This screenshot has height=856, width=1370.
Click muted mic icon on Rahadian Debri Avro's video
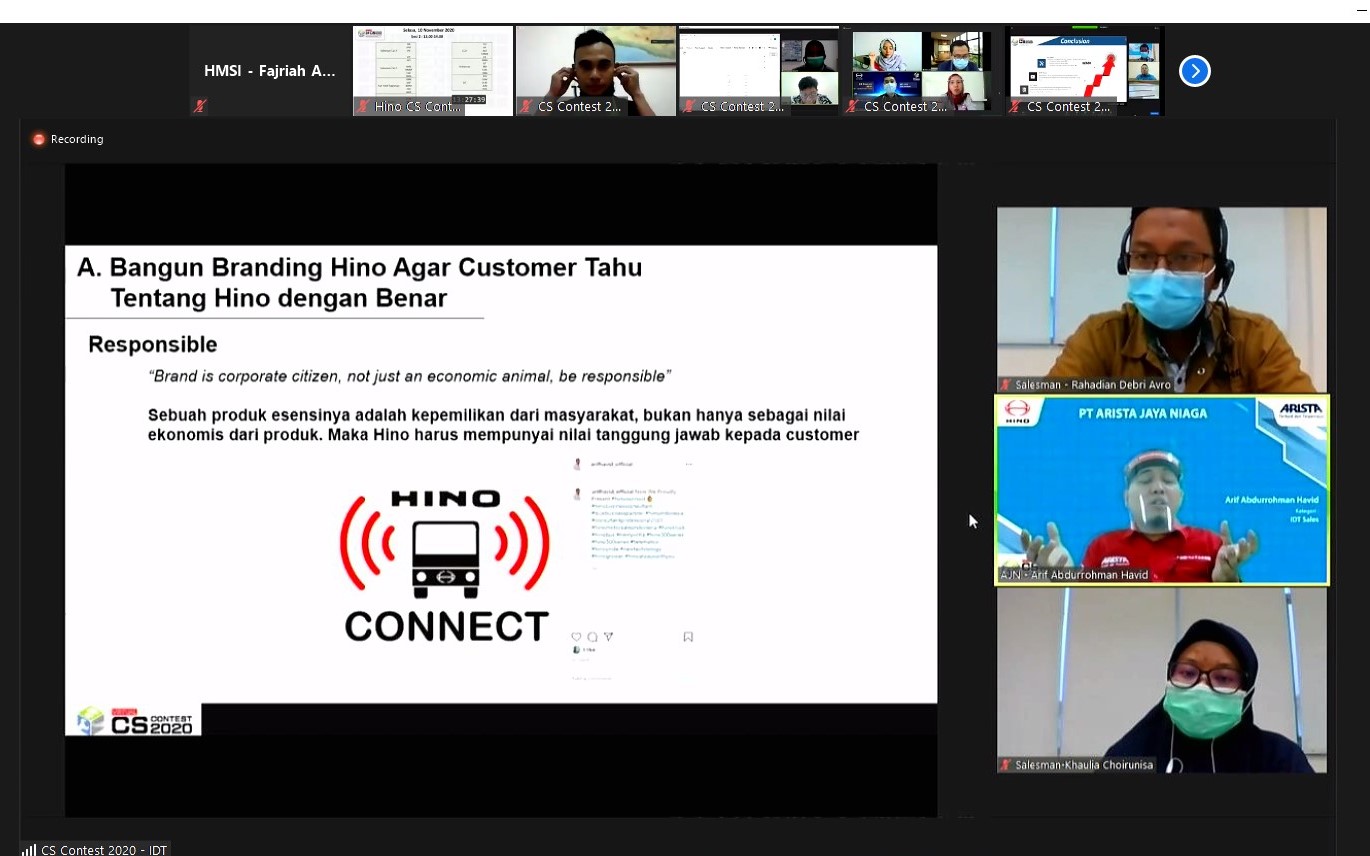[x=1005, y=385]
